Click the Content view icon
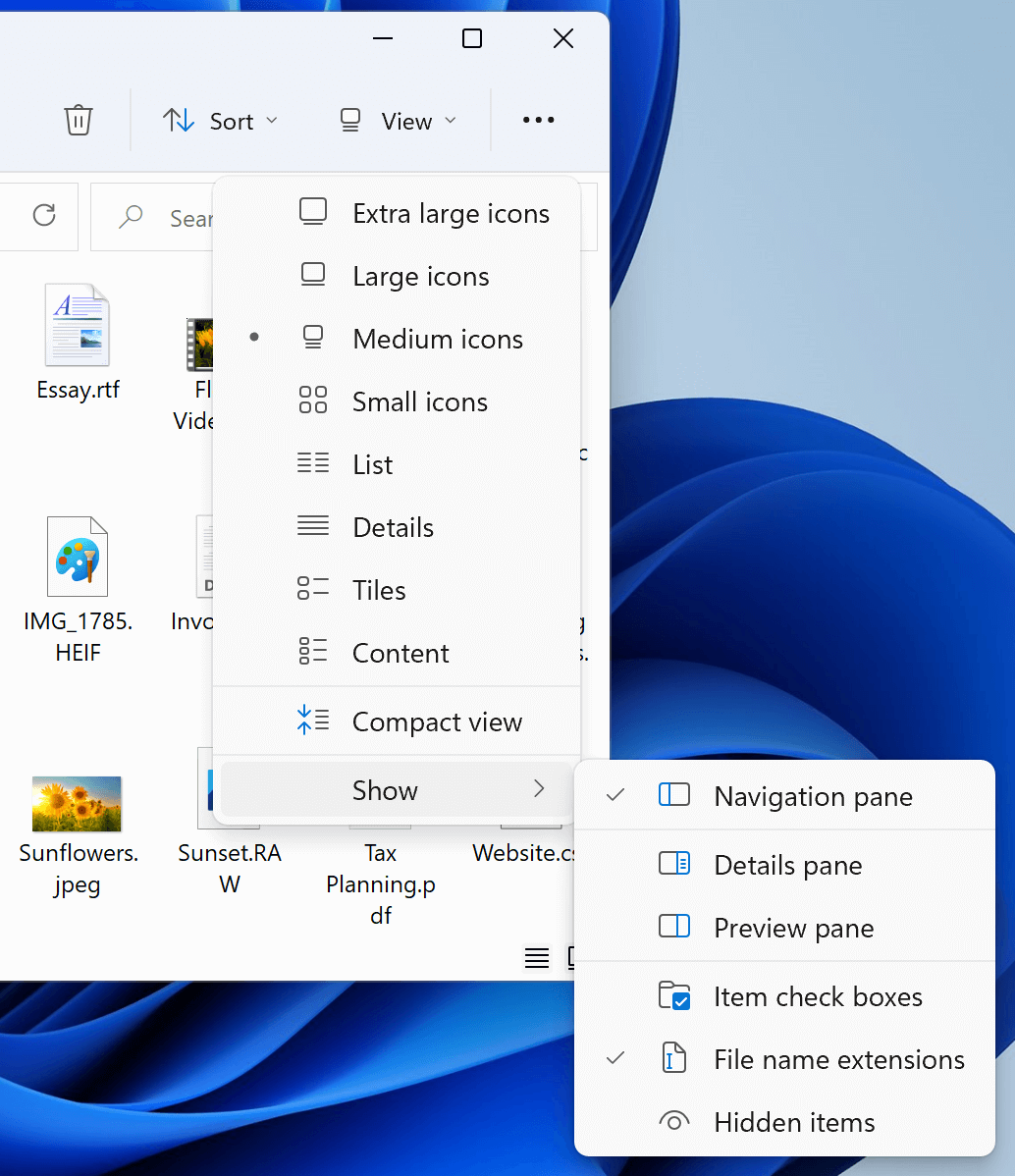The width and height of the screenshot is (1015, 1176). pyautogui.click(x=313, y=651)
